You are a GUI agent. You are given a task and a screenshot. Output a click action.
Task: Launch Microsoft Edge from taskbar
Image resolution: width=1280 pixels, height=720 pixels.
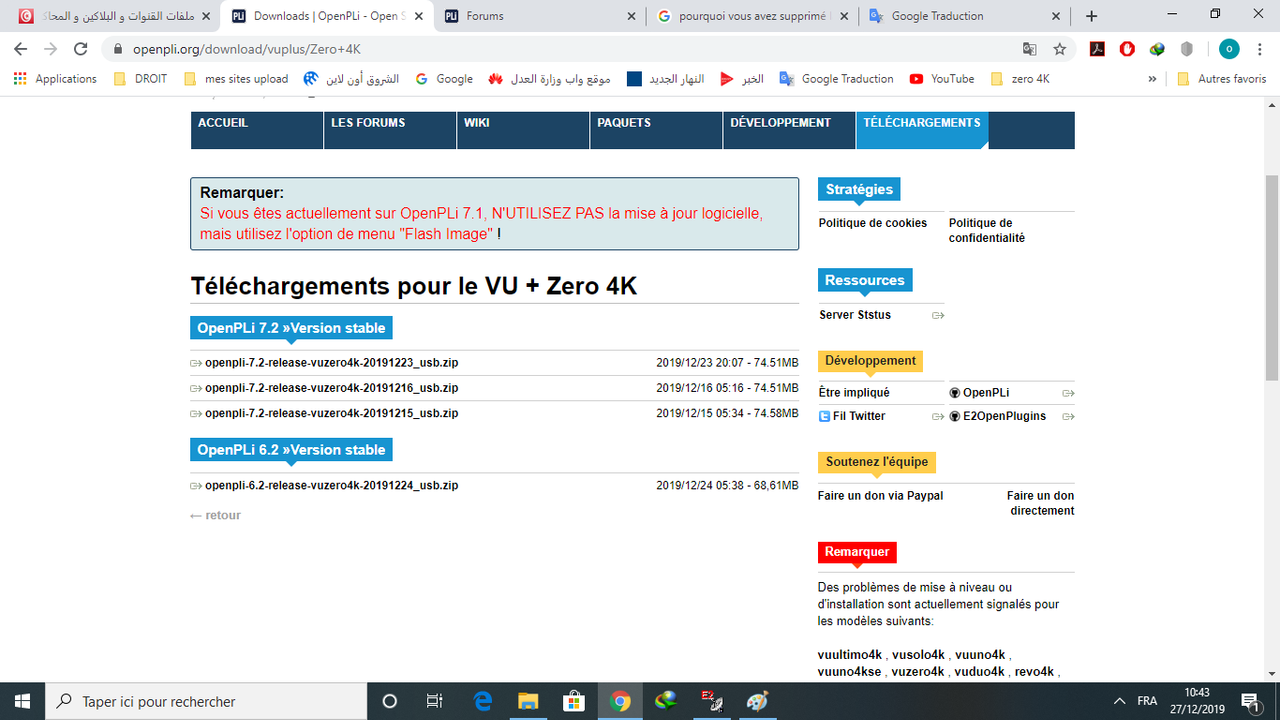pos(482,701)
